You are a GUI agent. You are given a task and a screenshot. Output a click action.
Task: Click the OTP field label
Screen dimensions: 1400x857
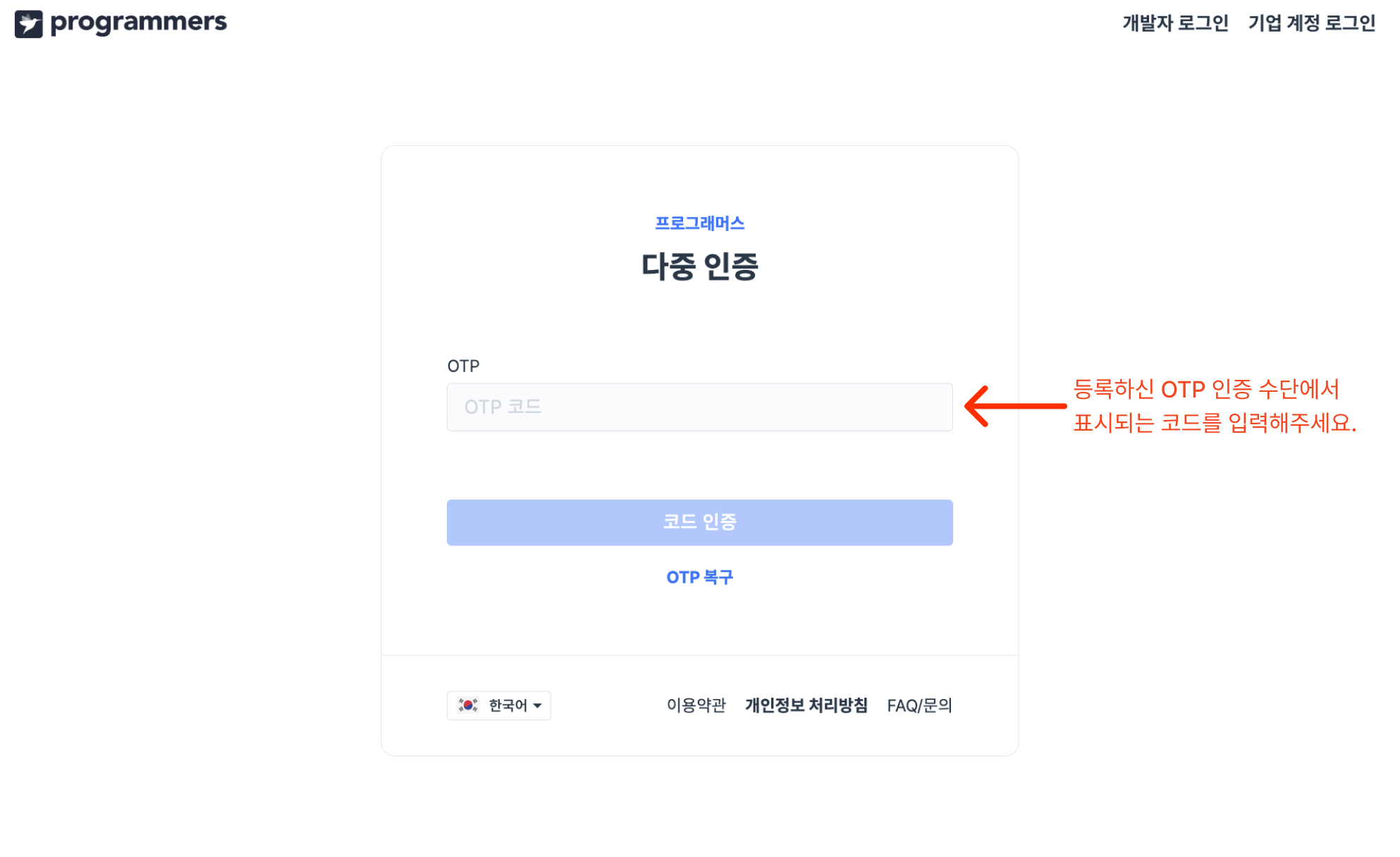tap(463, 366)
